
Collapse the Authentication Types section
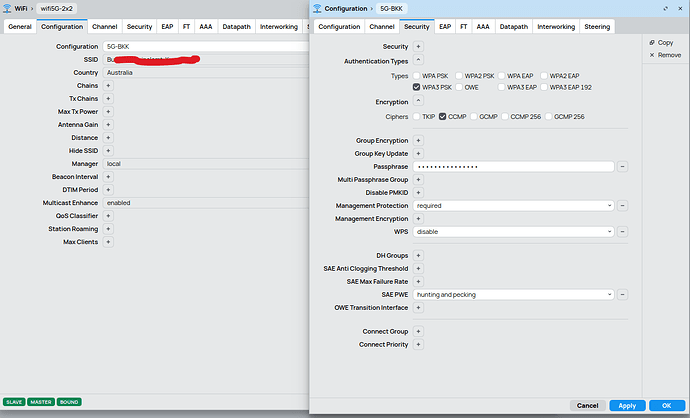click(418, 60)
